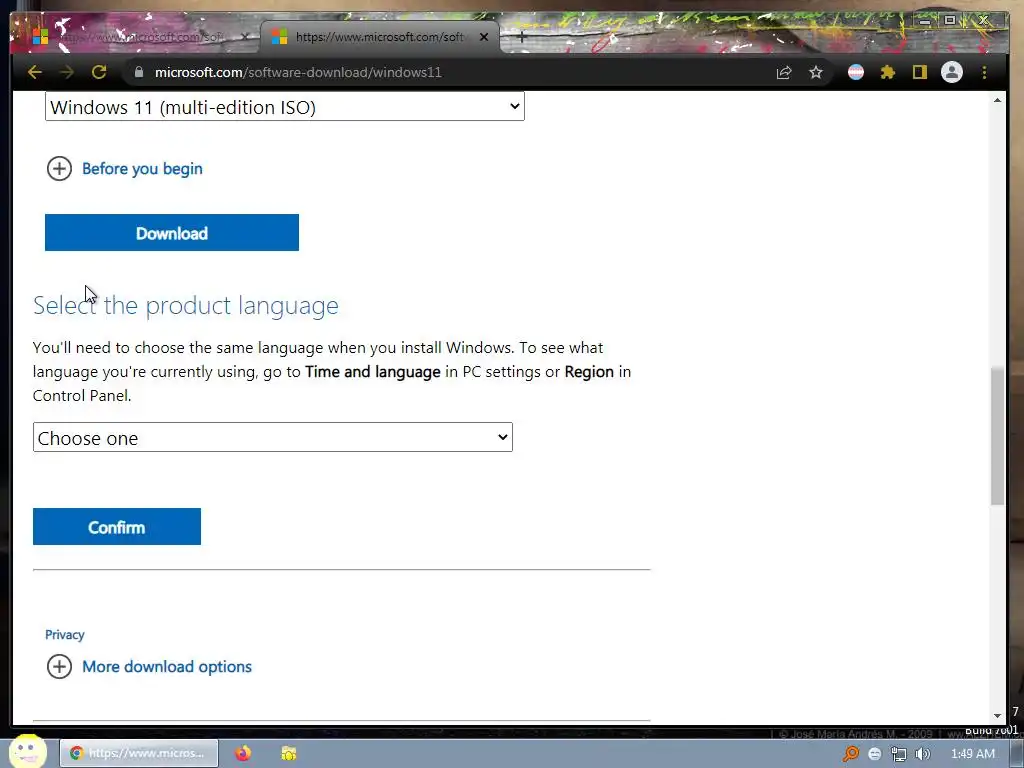1024x768 pixels.
Task: Click the browser forward arrow
Action: 67,72
